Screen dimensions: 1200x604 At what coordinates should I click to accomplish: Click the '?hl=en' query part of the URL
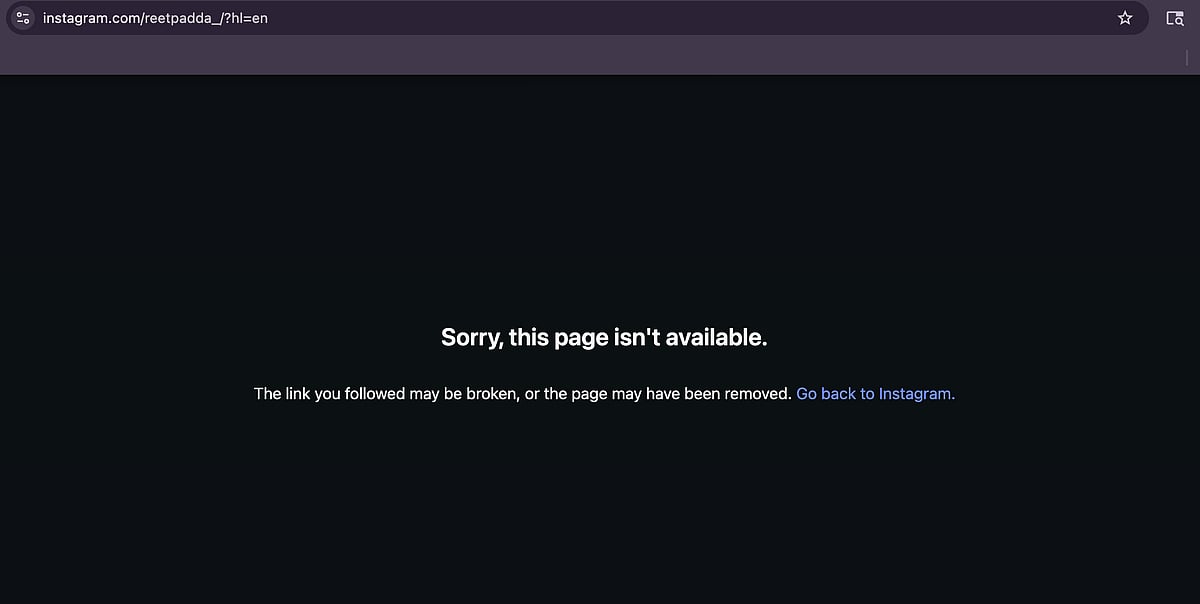point(246,18)
